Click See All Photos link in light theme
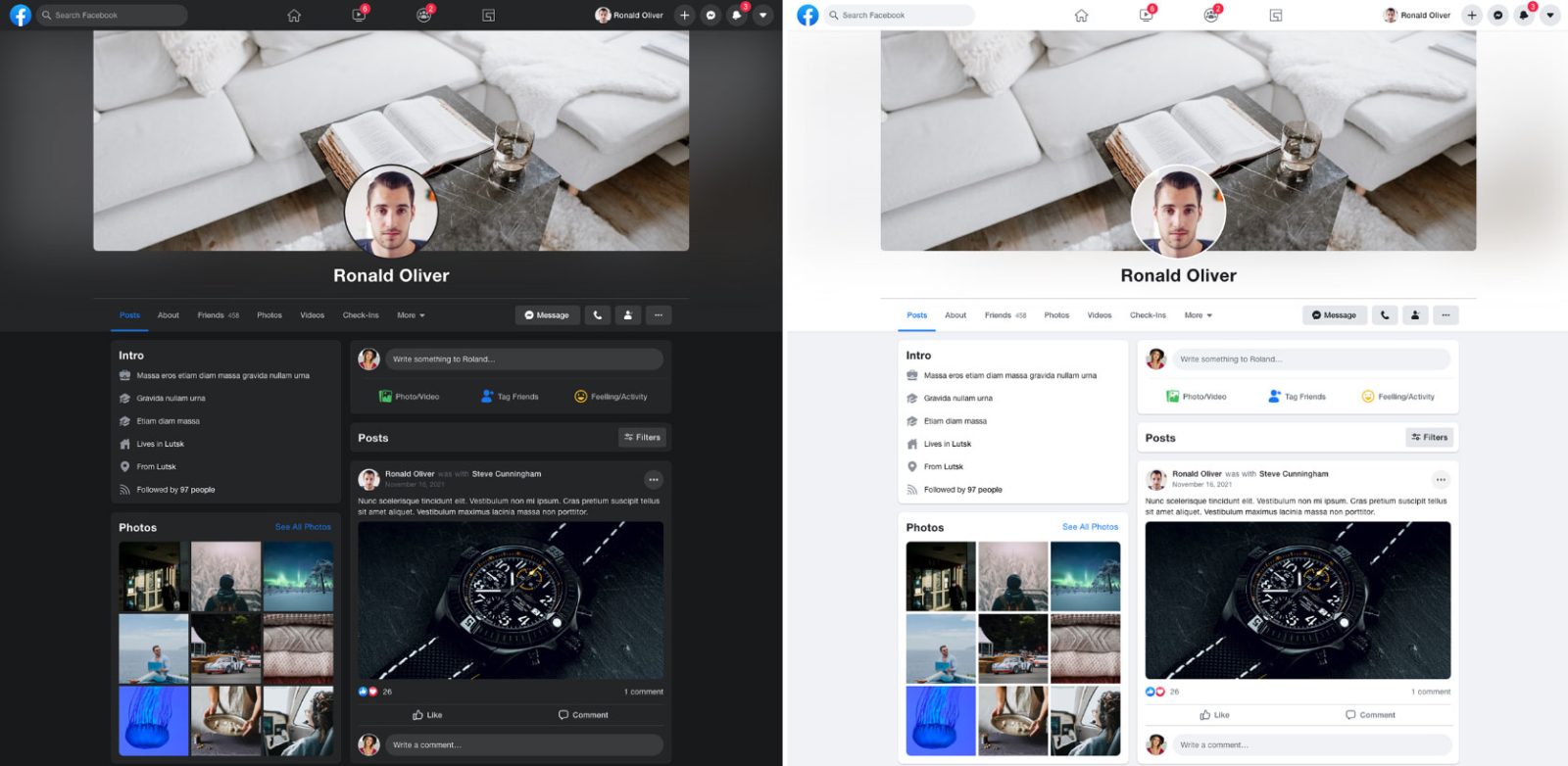 click(x=1090, y=527)
